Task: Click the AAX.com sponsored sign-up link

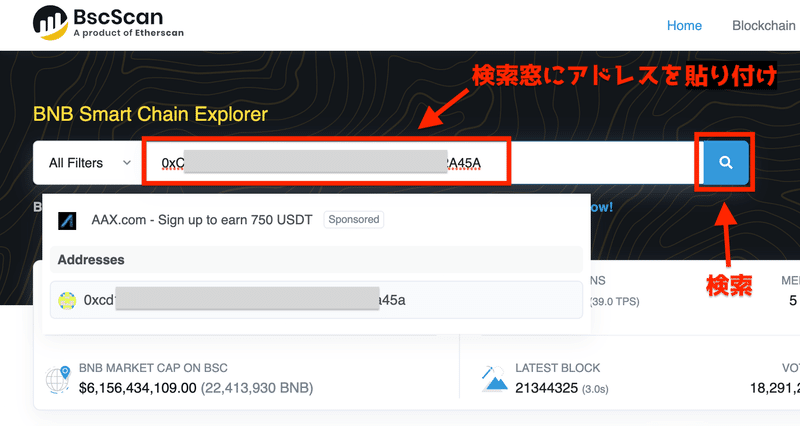Action: point(202,220)
